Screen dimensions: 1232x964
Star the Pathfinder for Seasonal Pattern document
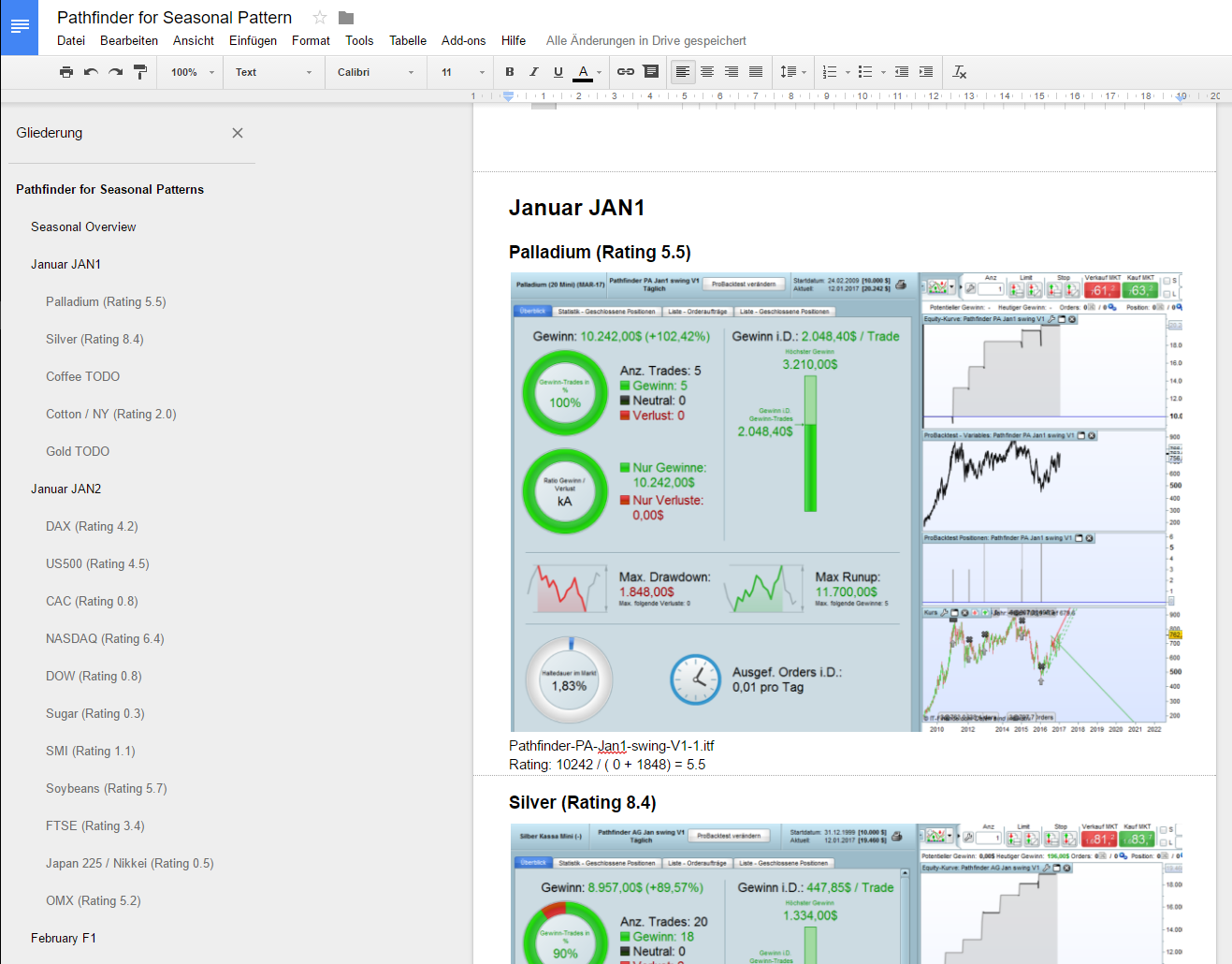[320, 17]
